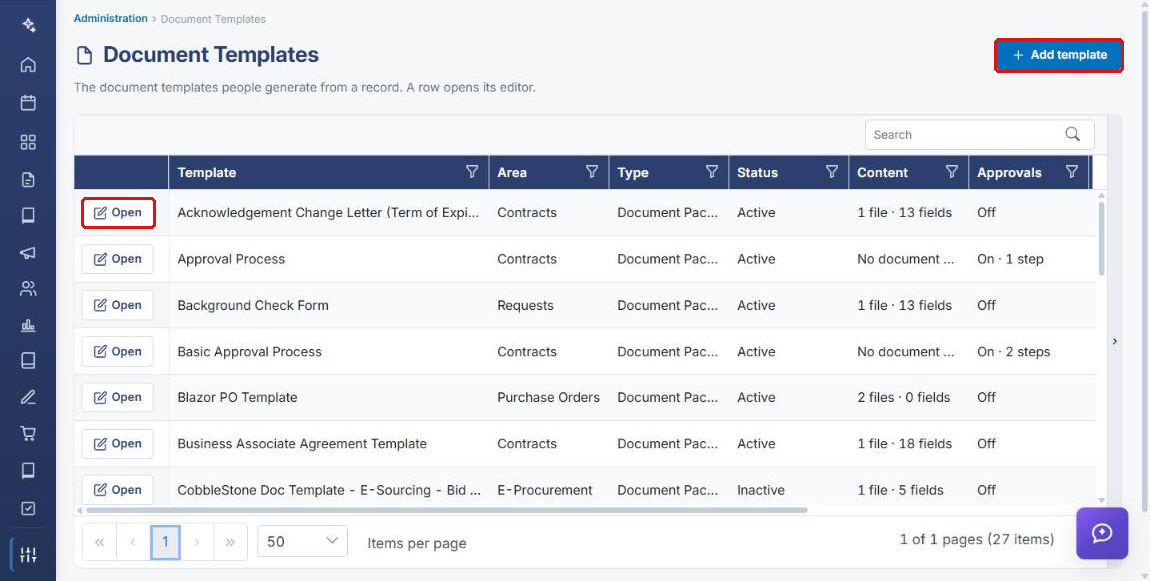Follow the Administration breadcrumb link
The height and width of the screenshot is (581, 1150).
tap(110, 18)
